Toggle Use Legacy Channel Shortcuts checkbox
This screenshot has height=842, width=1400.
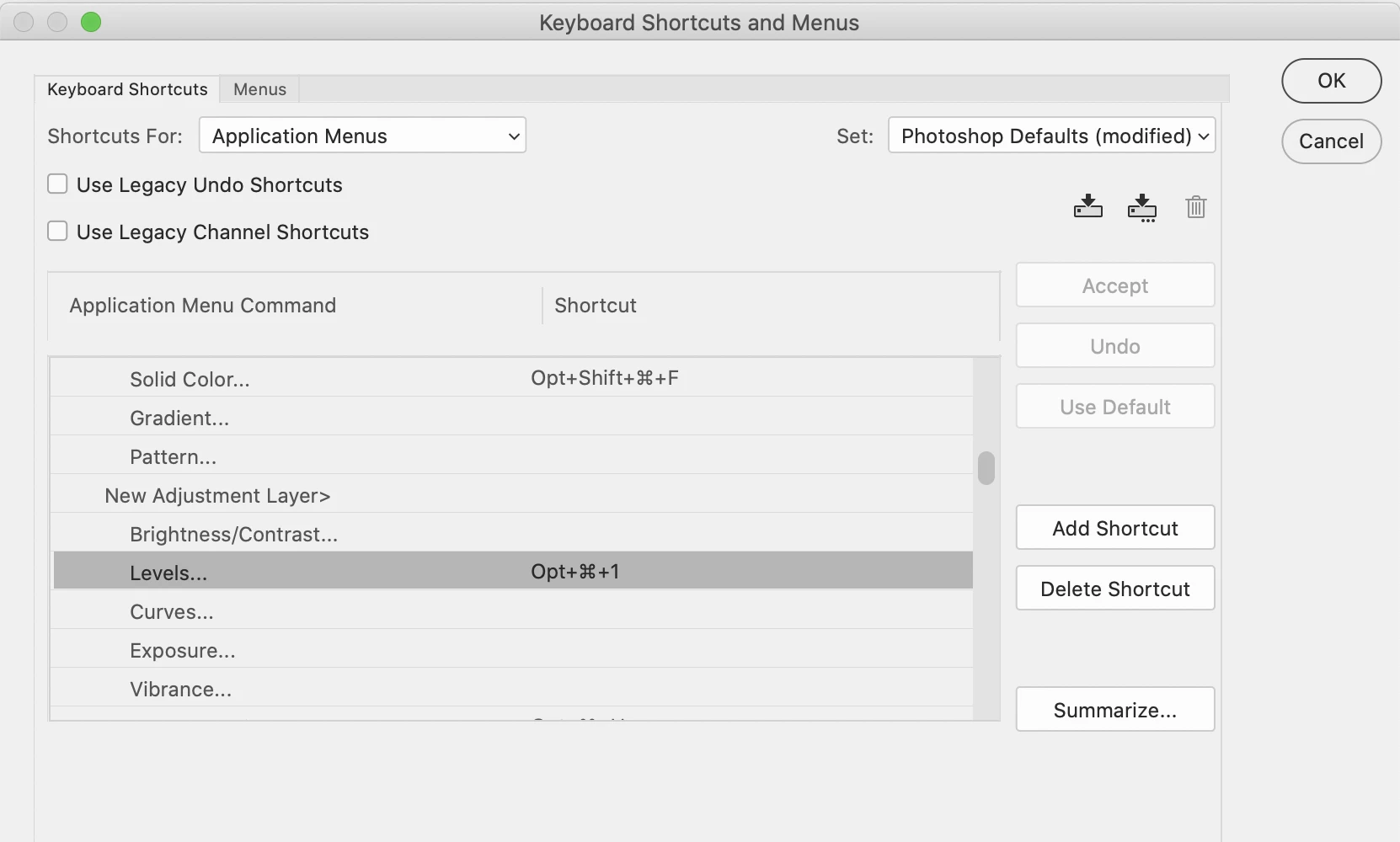point(57,232)
